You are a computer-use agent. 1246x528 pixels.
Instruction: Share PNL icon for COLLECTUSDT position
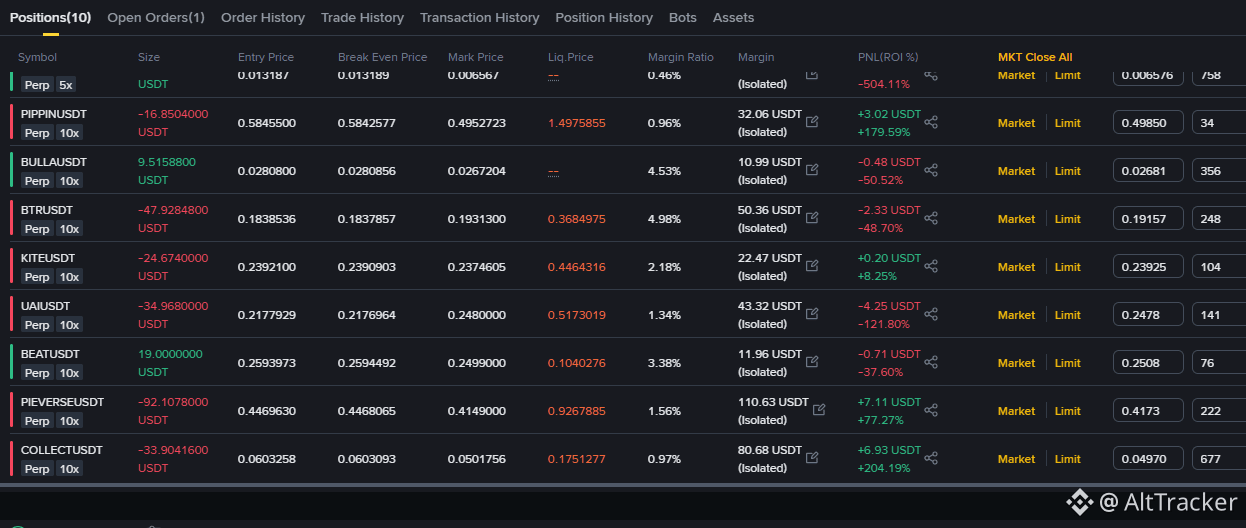(x=931, y=459)
